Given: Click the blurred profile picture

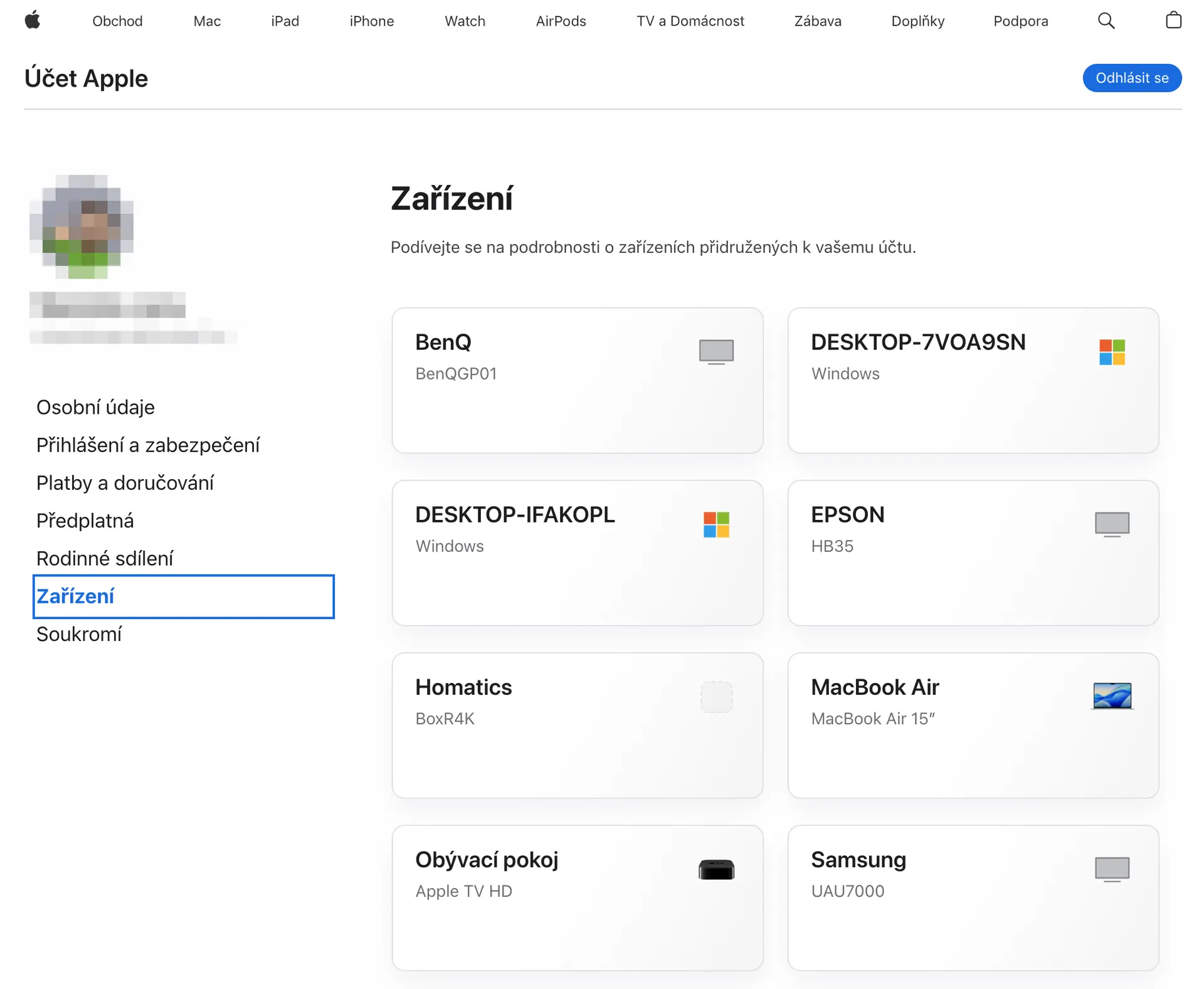Looking at the screenshot, I should tap(82, 227).
